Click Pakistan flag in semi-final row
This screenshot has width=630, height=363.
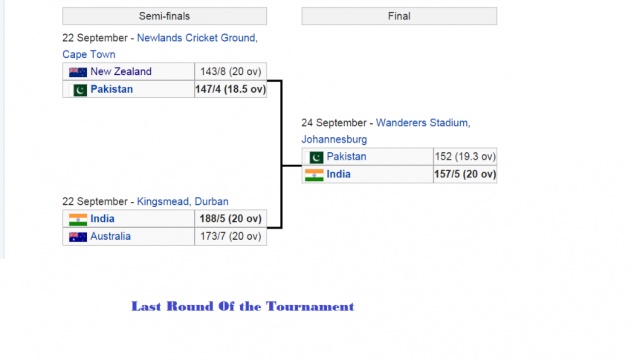click(80, 90)
